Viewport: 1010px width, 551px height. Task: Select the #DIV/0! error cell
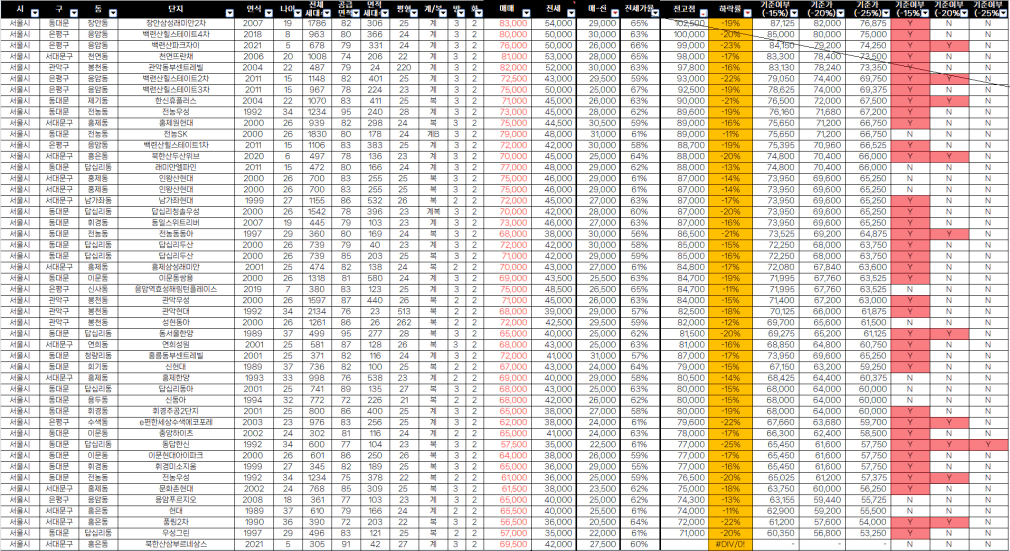click(x=730, y=545)
